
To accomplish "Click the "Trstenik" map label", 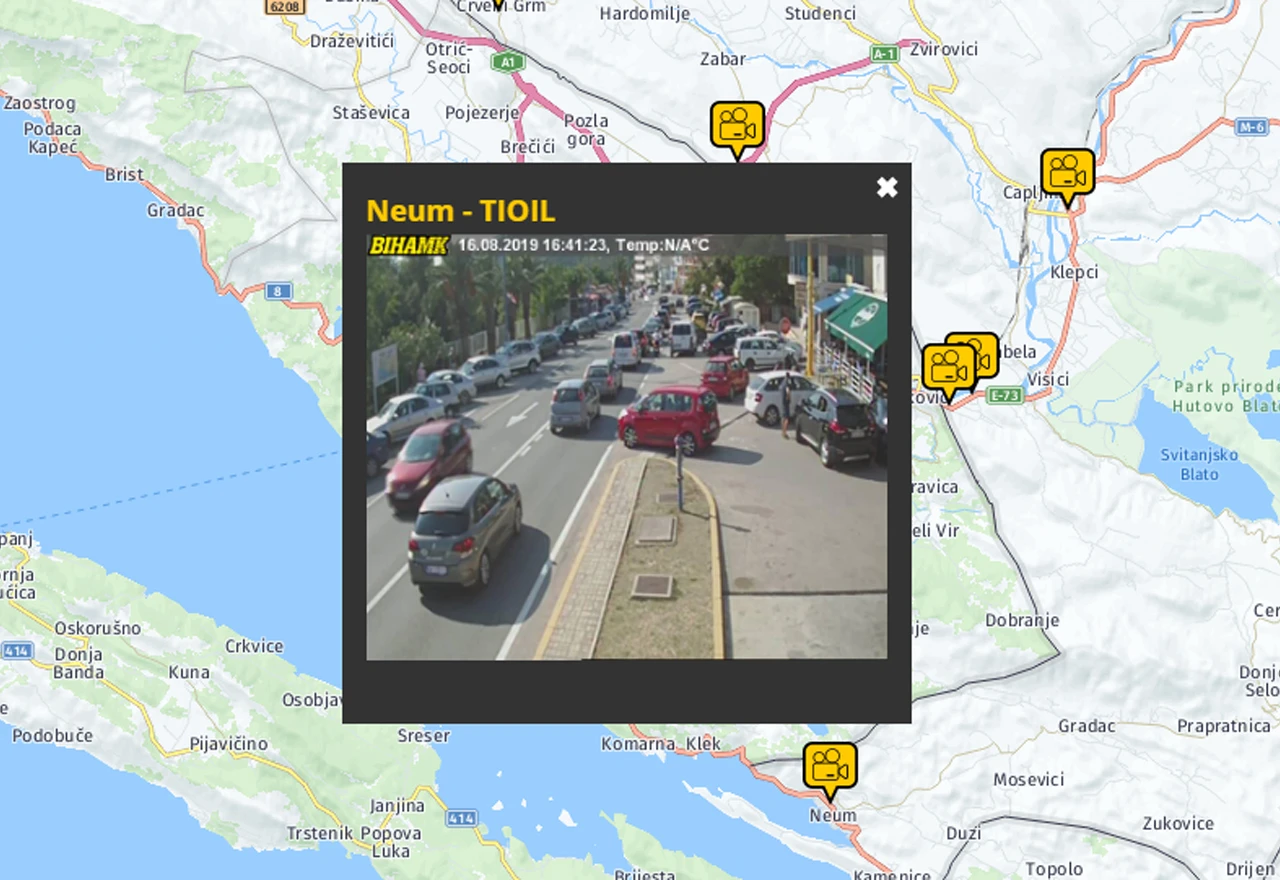I will (x=319, y=833).
